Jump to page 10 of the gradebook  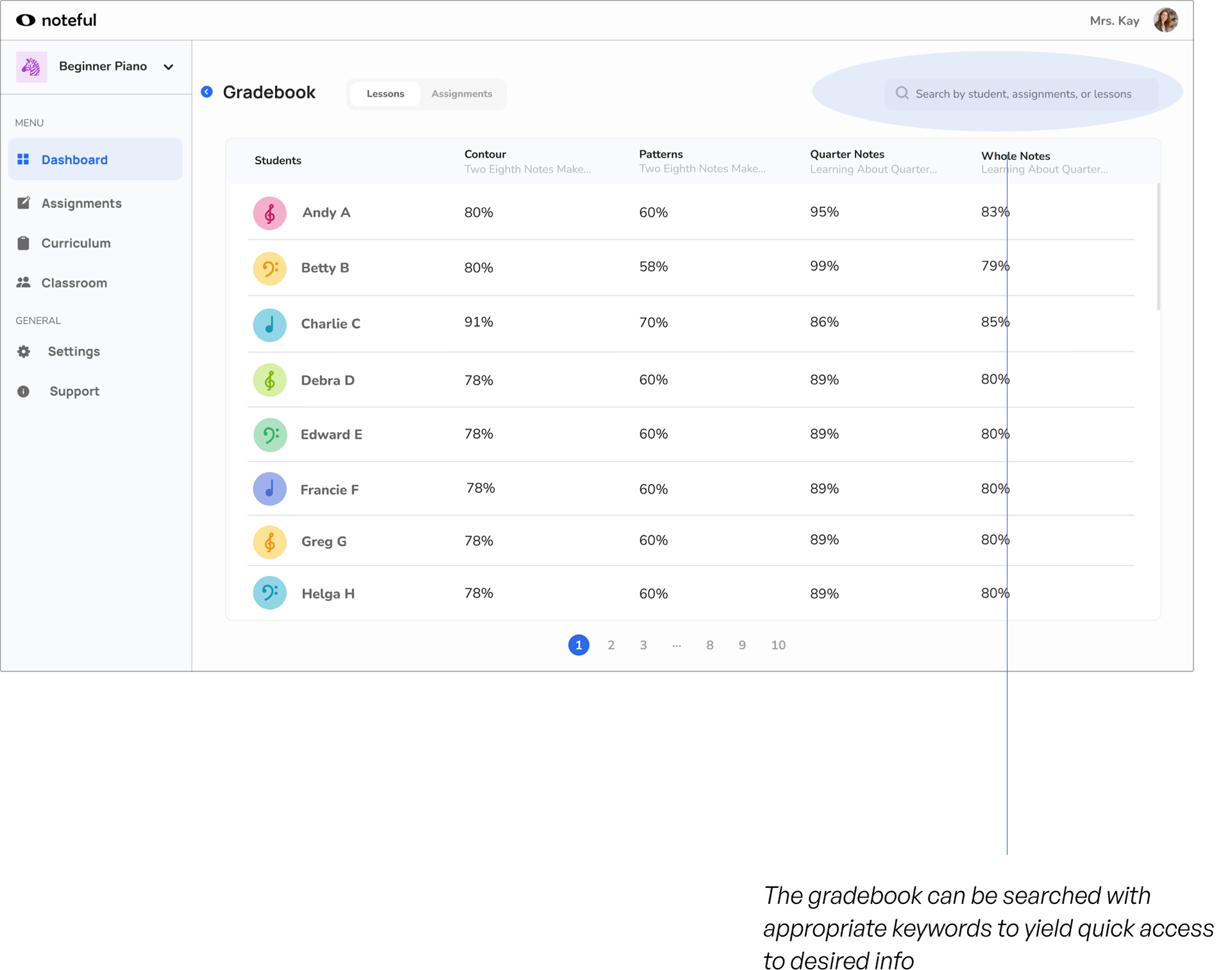[x=778, y=645]
